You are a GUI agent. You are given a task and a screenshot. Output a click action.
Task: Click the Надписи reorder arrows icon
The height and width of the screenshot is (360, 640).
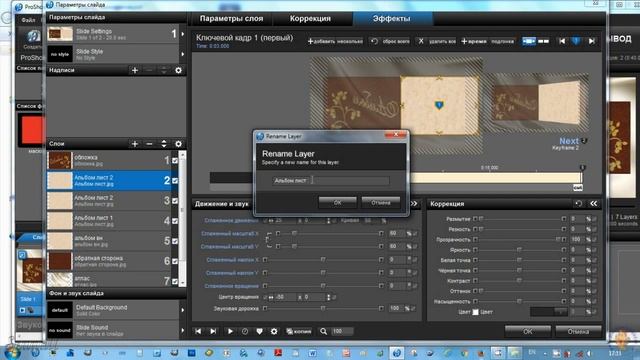tap(164, 70)
